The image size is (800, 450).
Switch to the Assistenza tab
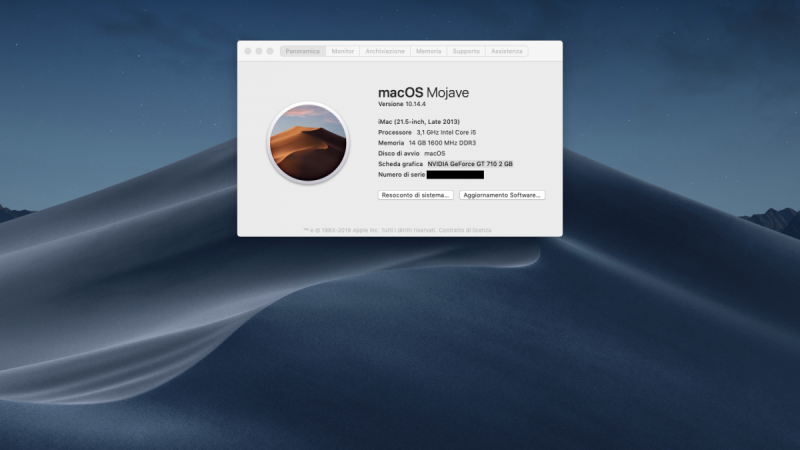click(x=507, y=51)
